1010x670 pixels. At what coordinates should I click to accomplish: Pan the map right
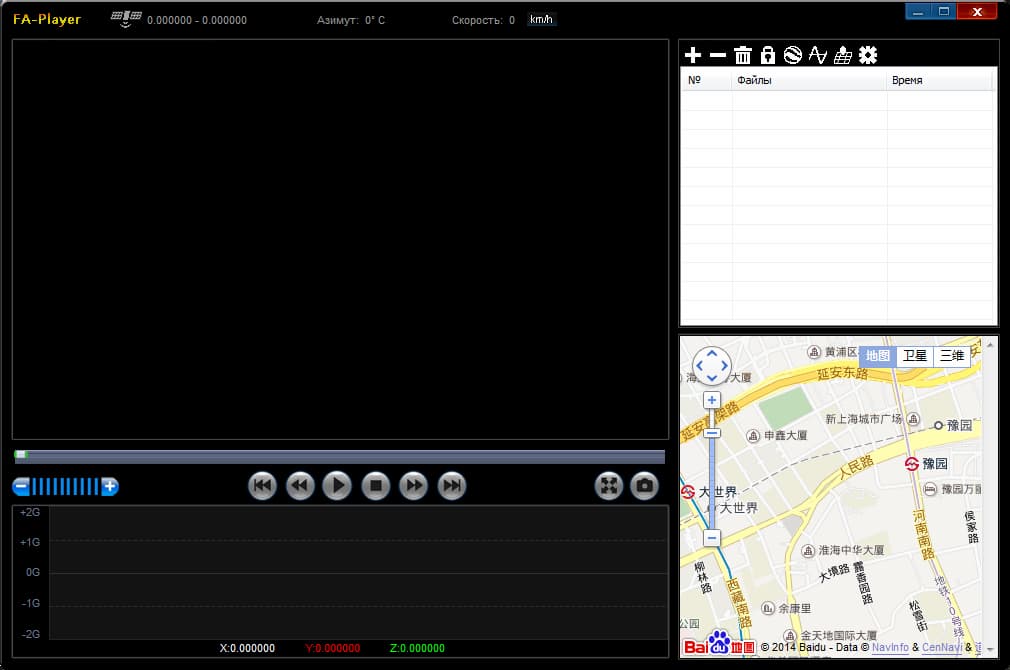tap(724, 366)
